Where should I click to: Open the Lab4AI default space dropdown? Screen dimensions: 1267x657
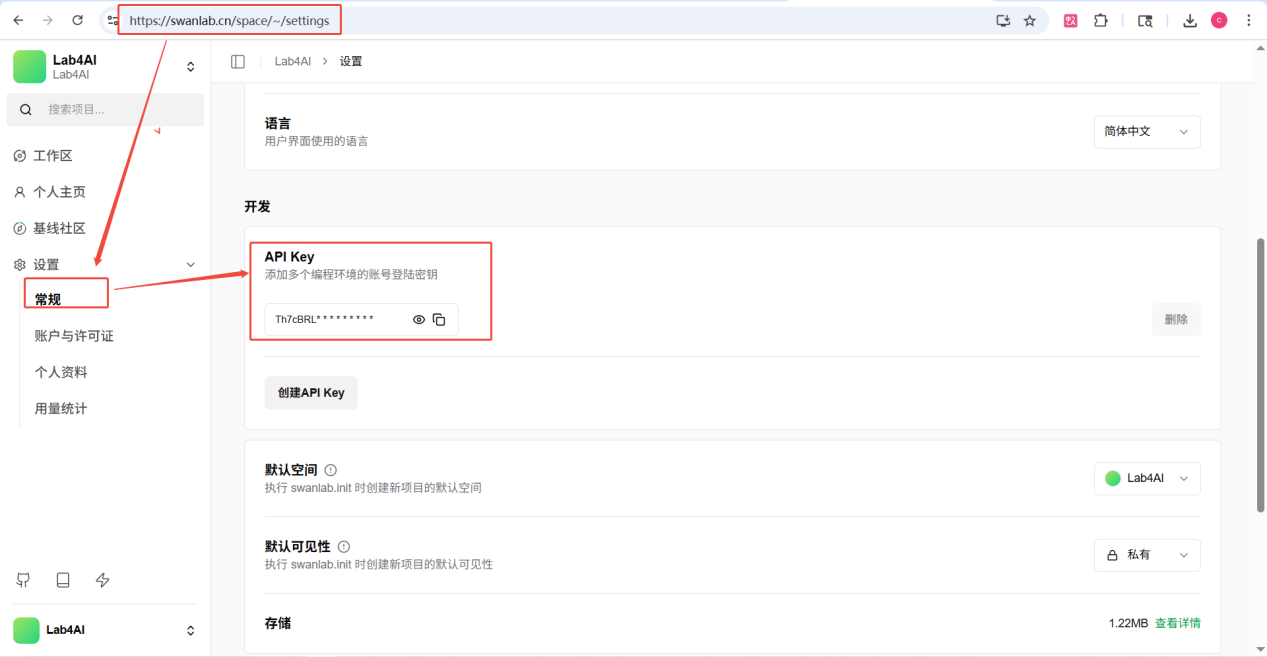pos(1147,478)
